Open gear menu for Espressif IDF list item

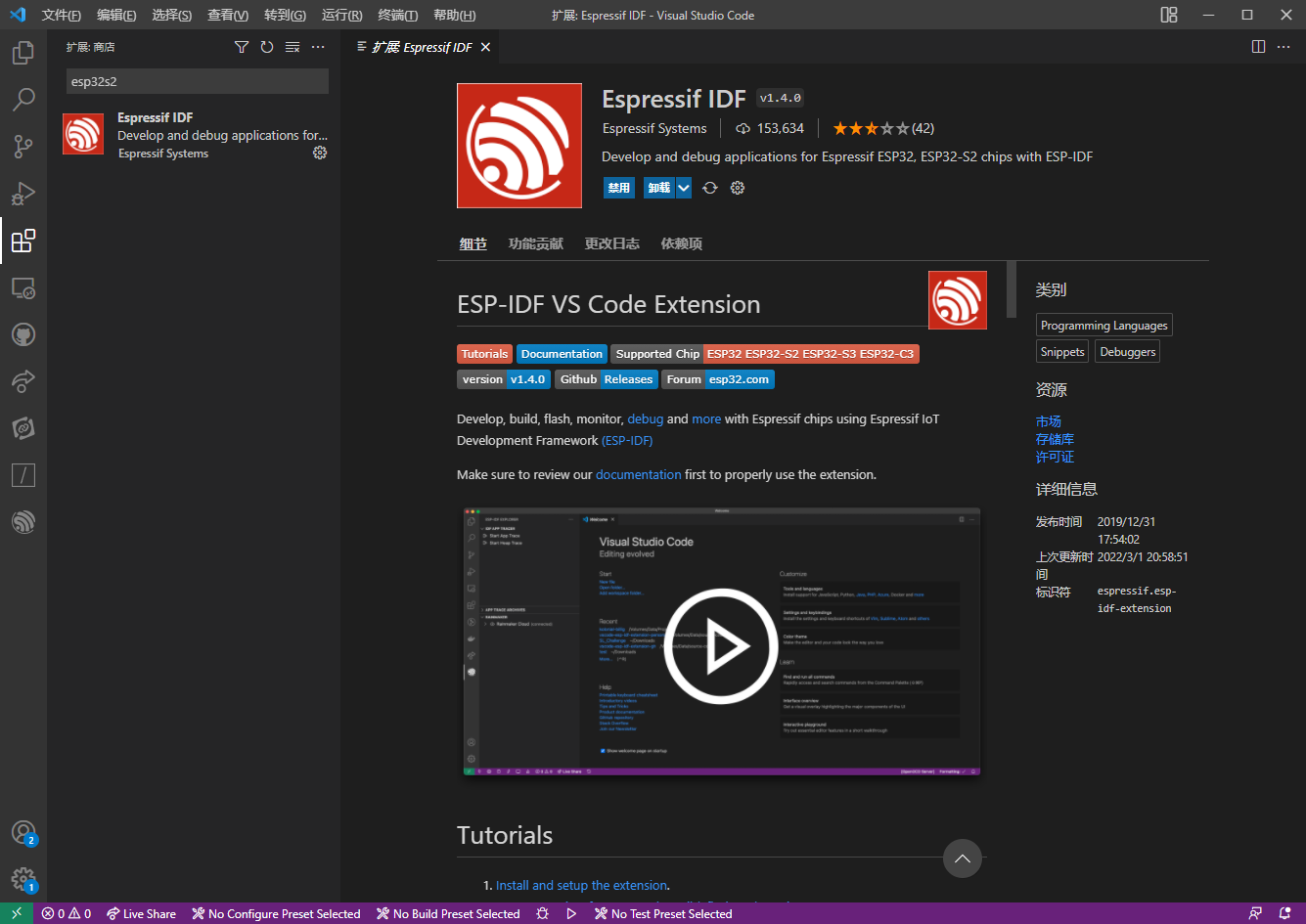click(x=320, y=153)
